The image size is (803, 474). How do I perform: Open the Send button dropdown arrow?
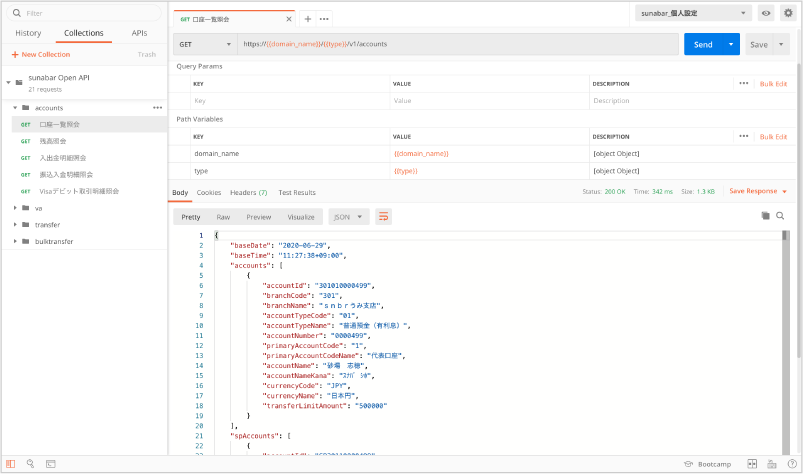[x=731, y=45]
